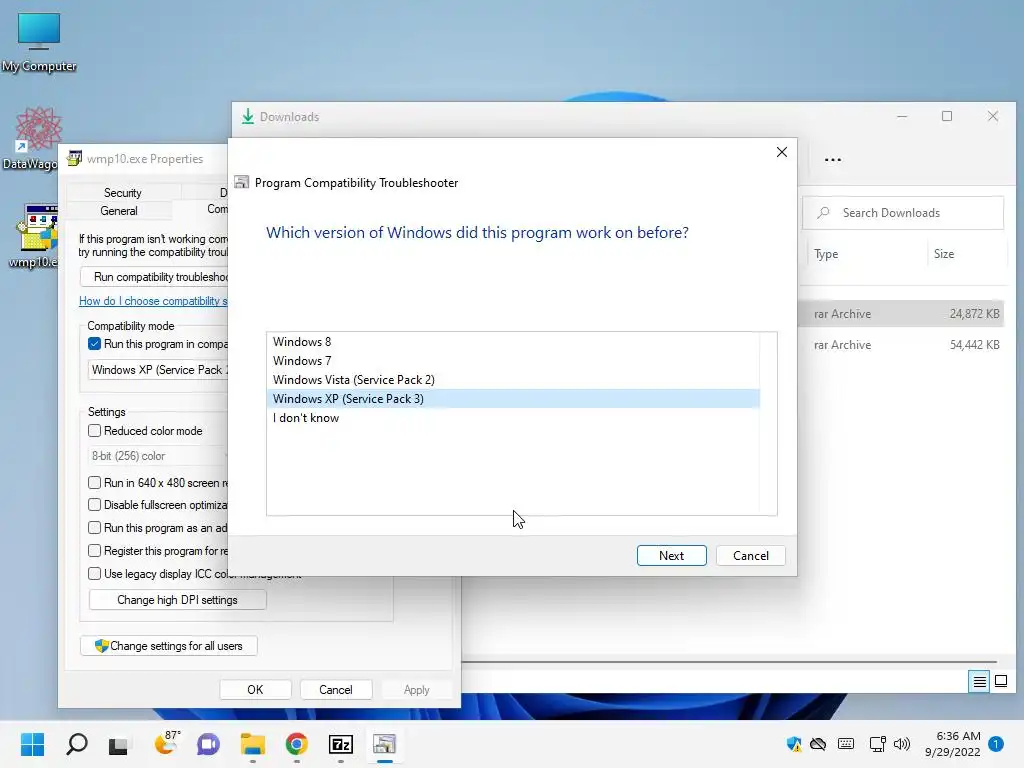Click the cloud sync tray icon
Viewport: 1024px width, 768px height.
coord(818,744)
